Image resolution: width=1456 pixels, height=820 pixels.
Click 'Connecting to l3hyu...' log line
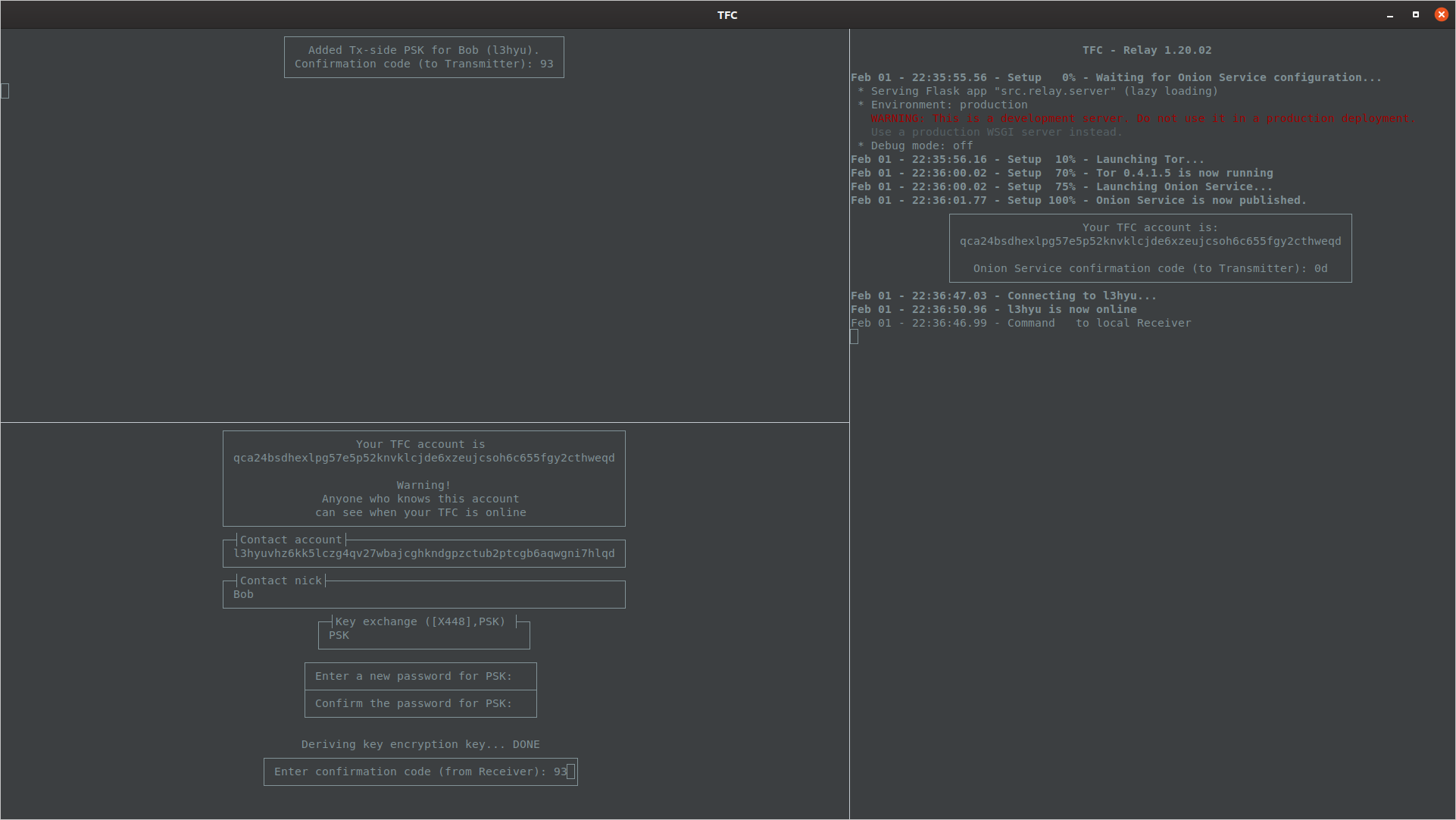[x=1004, y=296]
